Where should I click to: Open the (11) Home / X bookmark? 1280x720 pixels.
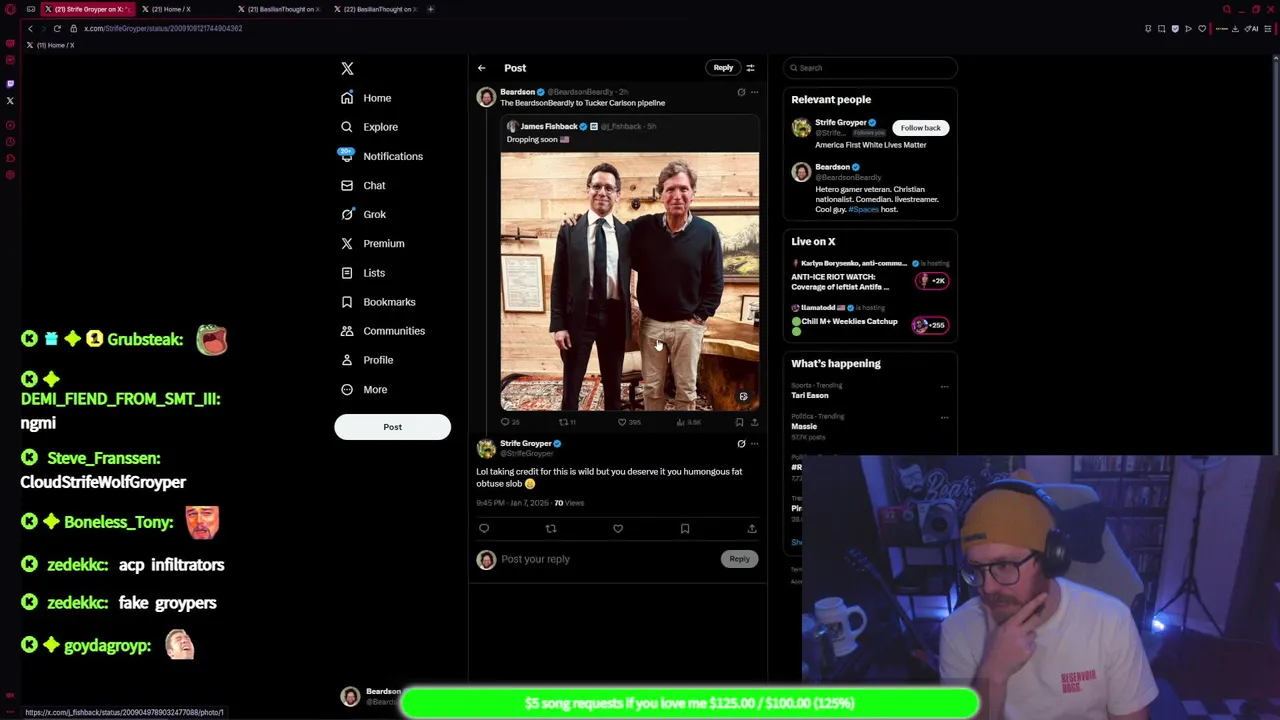tap(51, 45)
